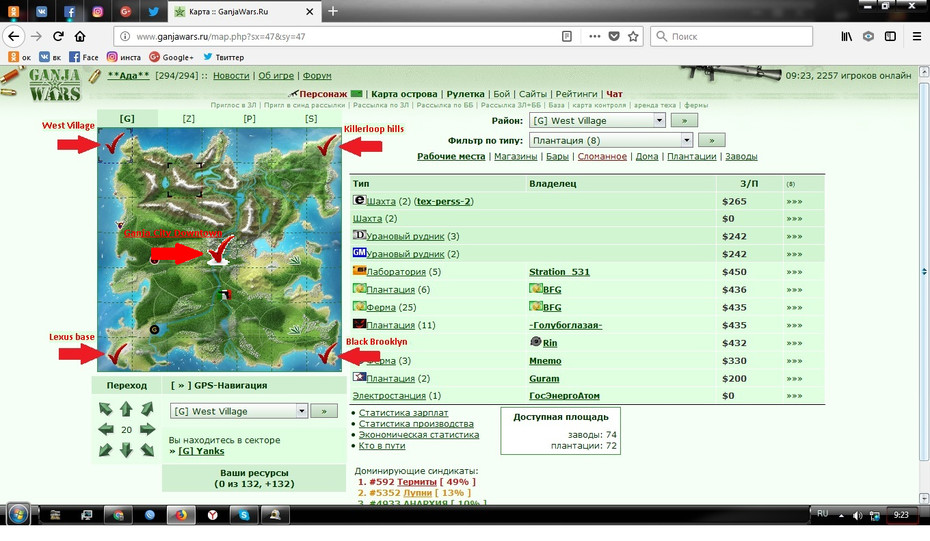Open the pinned Odnoklassniki browser tab
The height and width of the screenshot is (541, 930).
coord(13,11)
